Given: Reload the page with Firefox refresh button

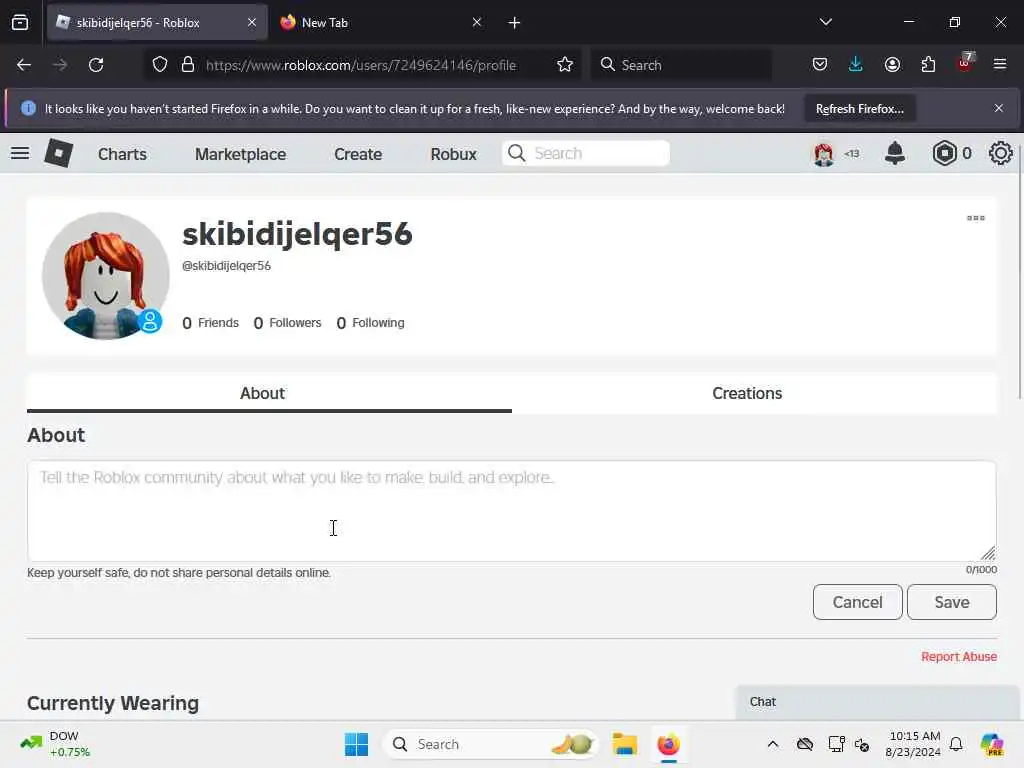Looking at the screenshot, I should tap(96, 65).
